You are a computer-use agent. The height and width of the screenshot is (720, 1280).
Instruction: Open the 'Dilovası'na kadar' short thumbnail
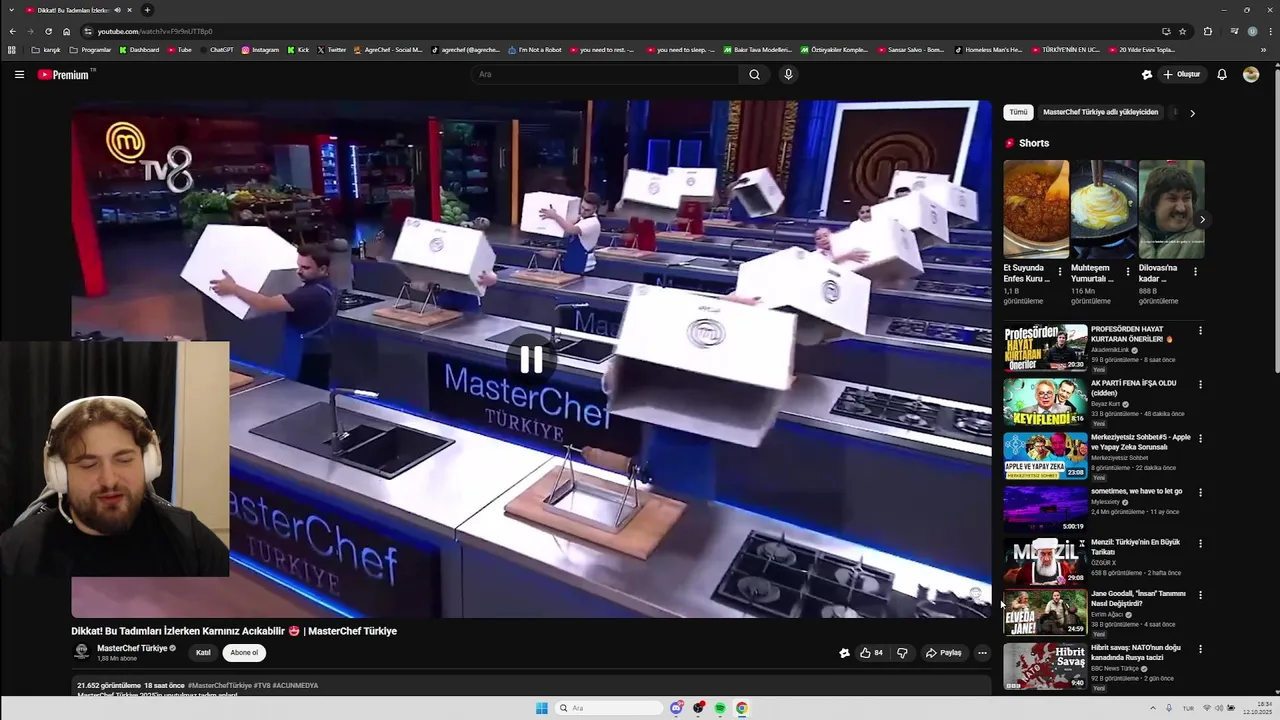coord(1171,209)
